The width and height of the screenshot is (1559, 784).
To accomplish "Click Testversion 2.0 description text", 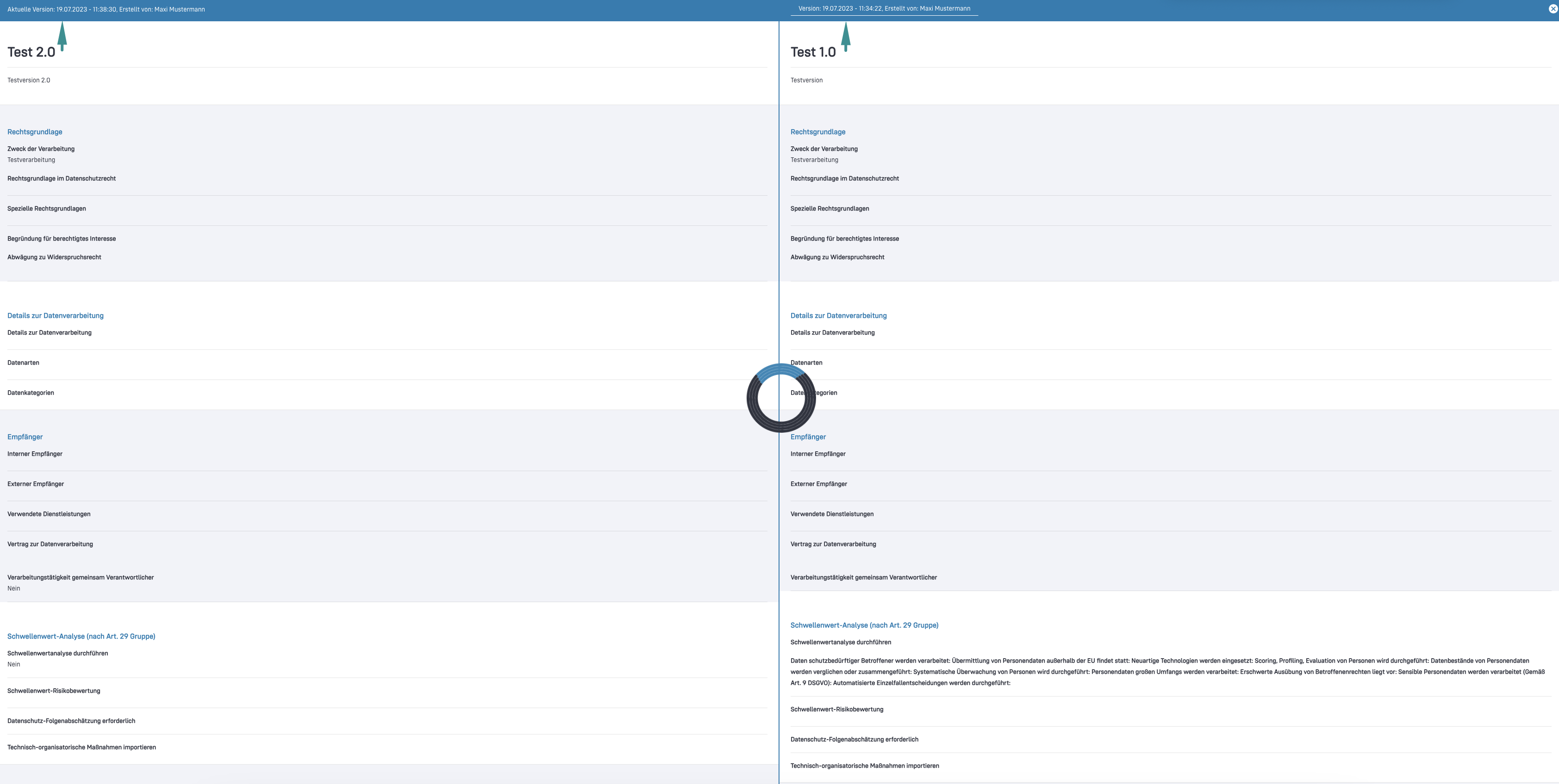I will click(x=28, y=81).
